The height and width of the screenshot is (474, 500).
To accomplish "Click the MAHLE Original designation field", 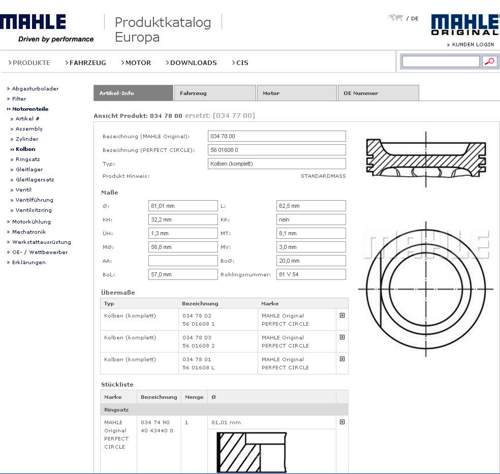I will click(277, 136).
